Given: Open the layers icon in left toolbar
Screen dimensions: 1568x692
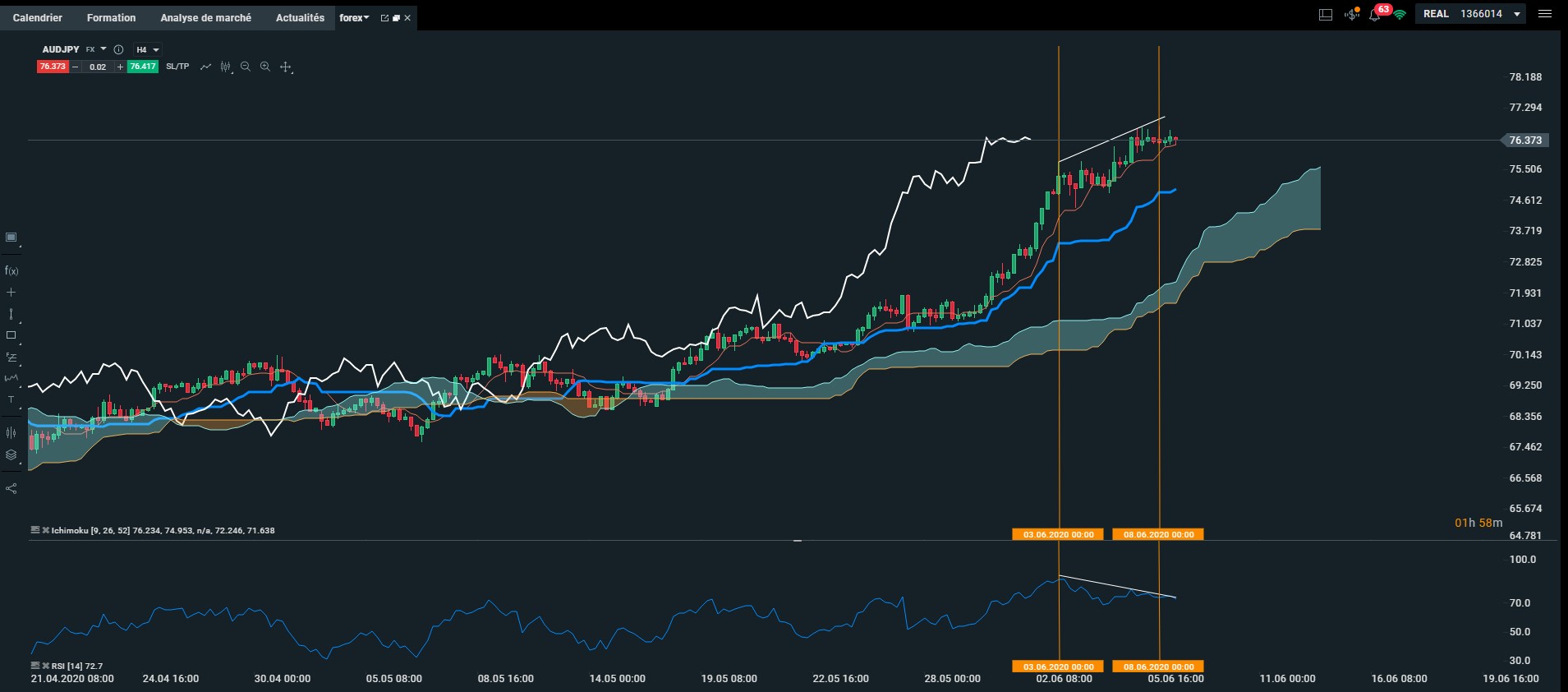Looking at the screenshot, I should 11,454.
